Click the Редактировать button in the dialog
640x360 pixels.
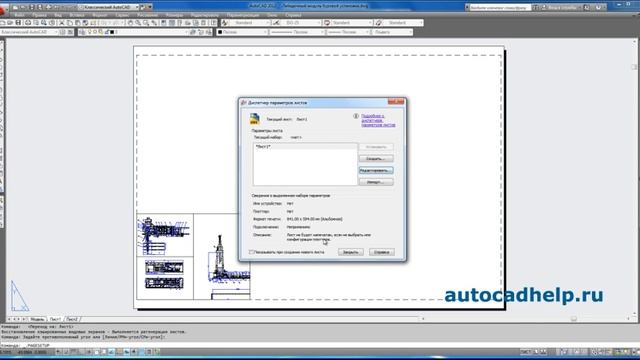tap(376, 170)
